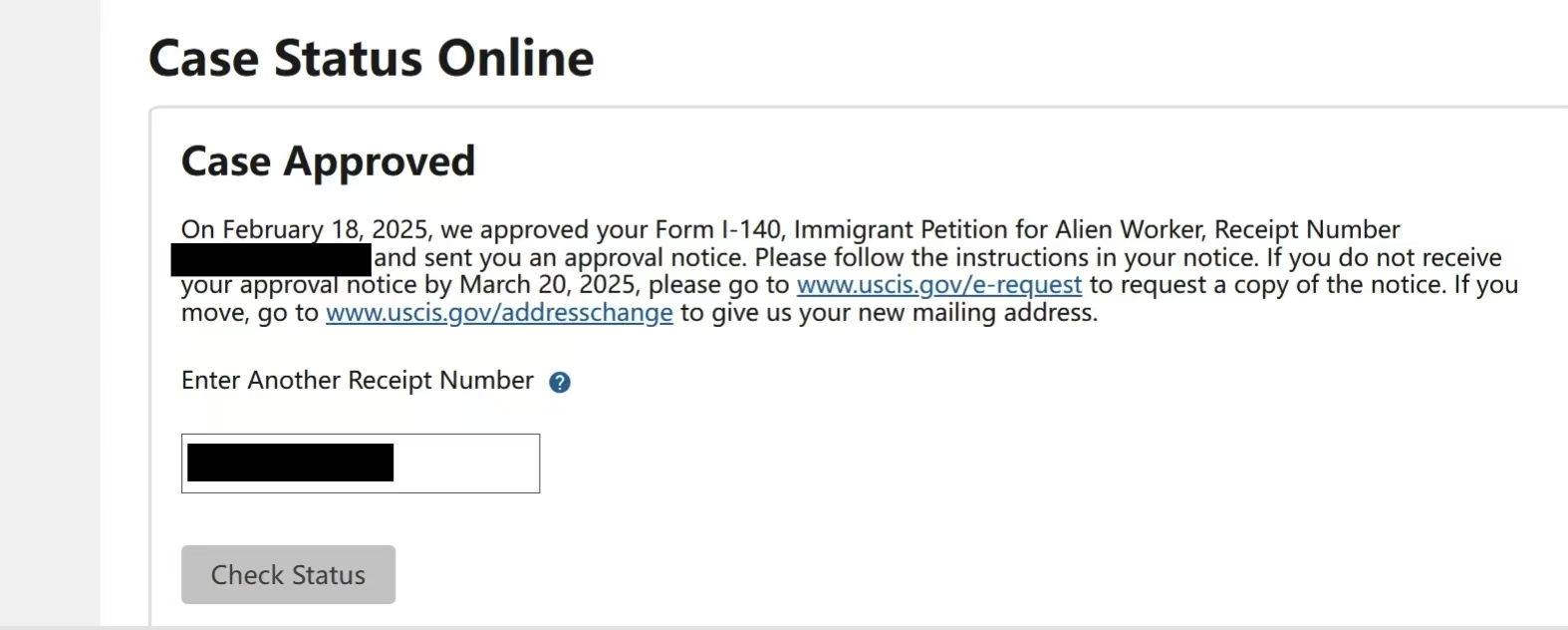The image size is (1568, 630).
Task: Click the new mailing address text
Action: [x=1001, y=313]
